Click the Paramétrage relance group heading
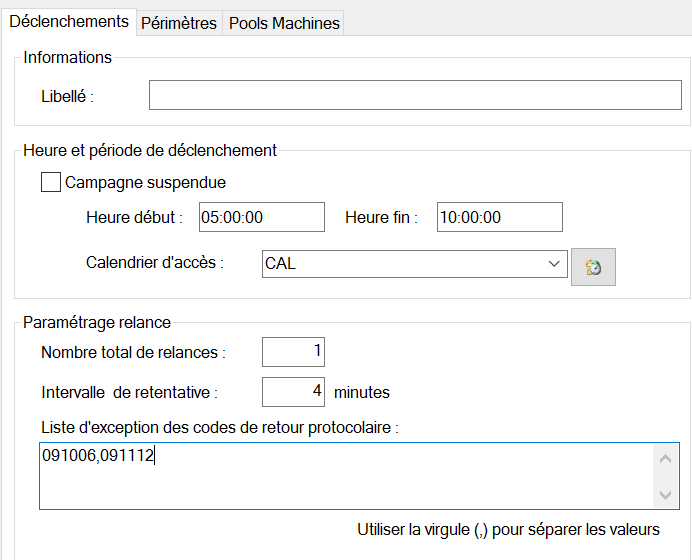The image size is (692, 560). [x=97, y=322]
